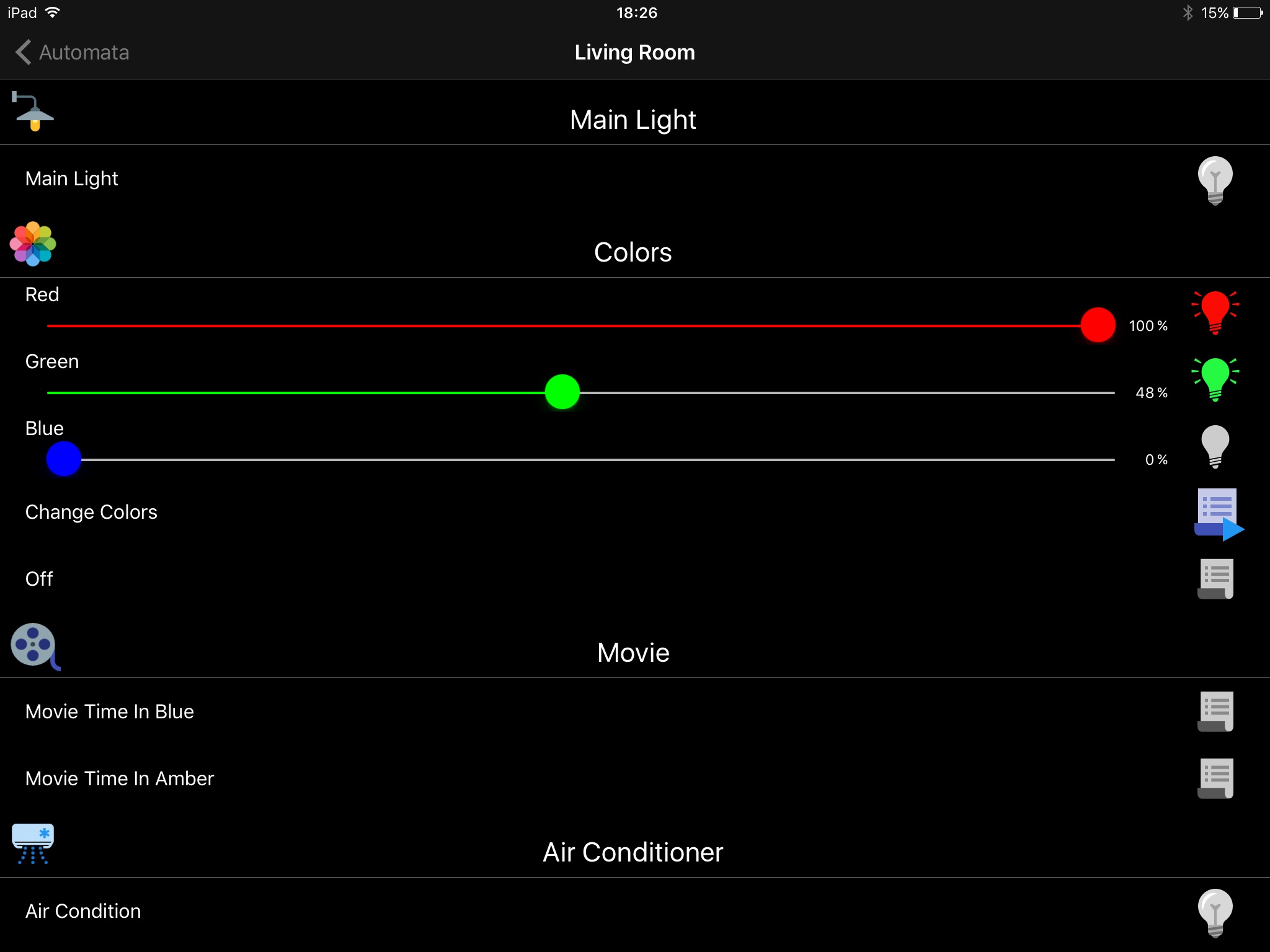Click the Off scene button

(x=1216, y=579)
